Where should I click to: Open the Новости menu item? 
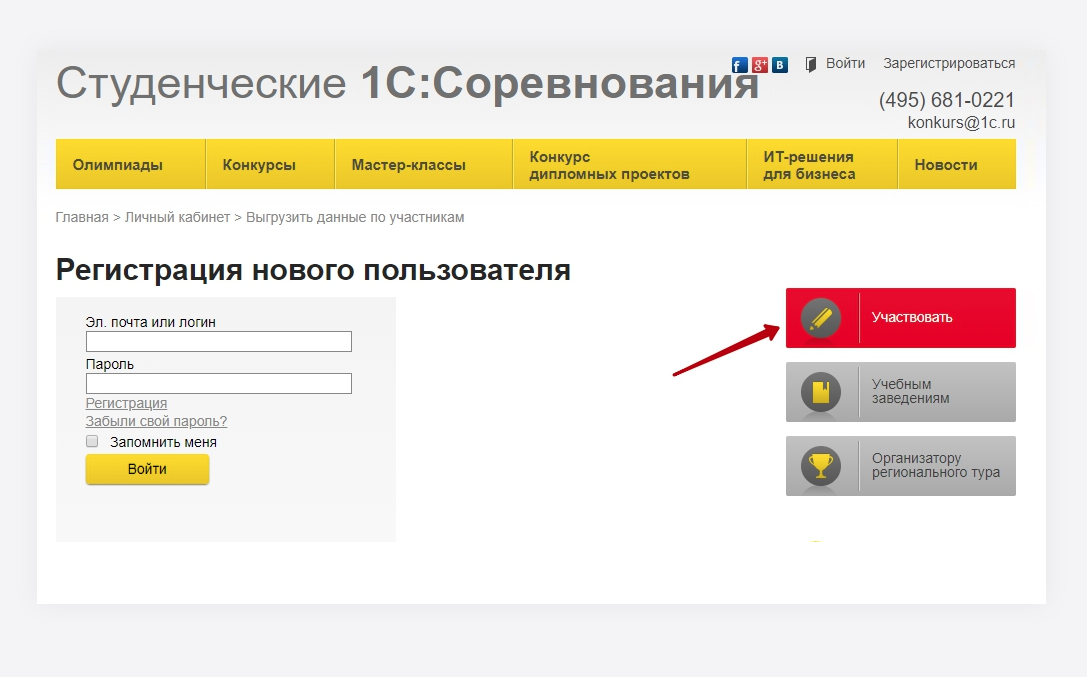point(946,165)
